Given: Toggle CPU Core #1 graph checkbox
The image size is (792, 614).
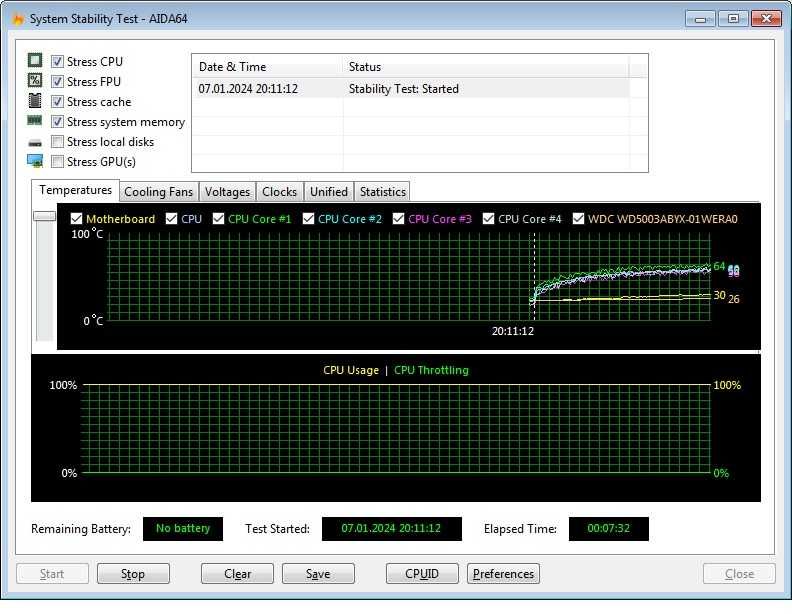Looking at the screenshot, I should pos(218,219).
